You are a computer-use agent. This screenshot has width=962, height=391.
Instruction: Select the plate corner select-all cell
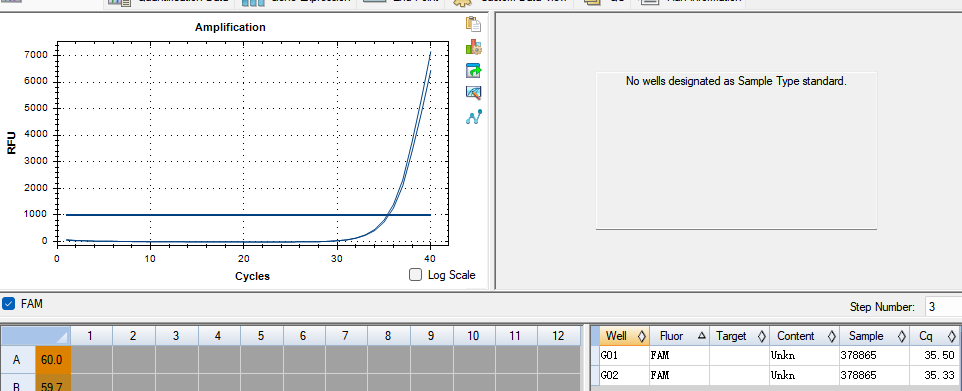(x=36, y=336)
